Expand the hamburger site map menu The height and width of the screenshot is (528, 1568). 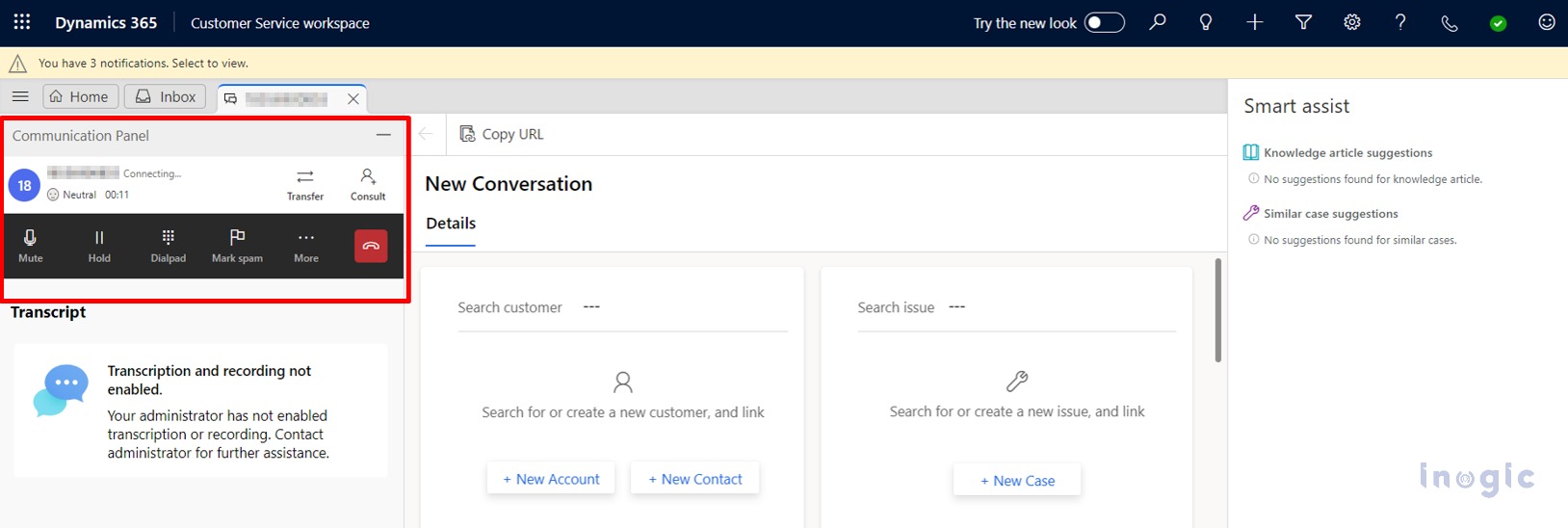click(20, 96)
